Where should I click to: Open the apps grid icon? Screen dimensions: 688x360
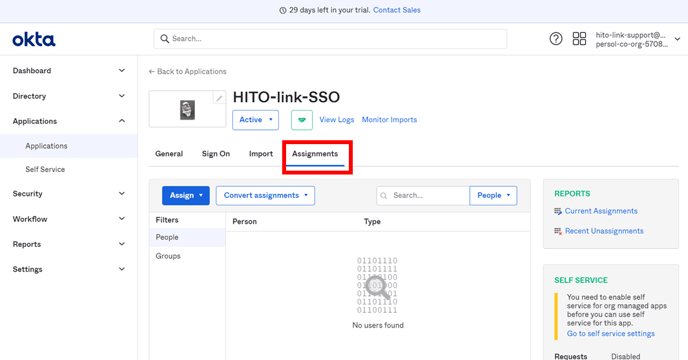pyautogui.click(x=579, y=39)
